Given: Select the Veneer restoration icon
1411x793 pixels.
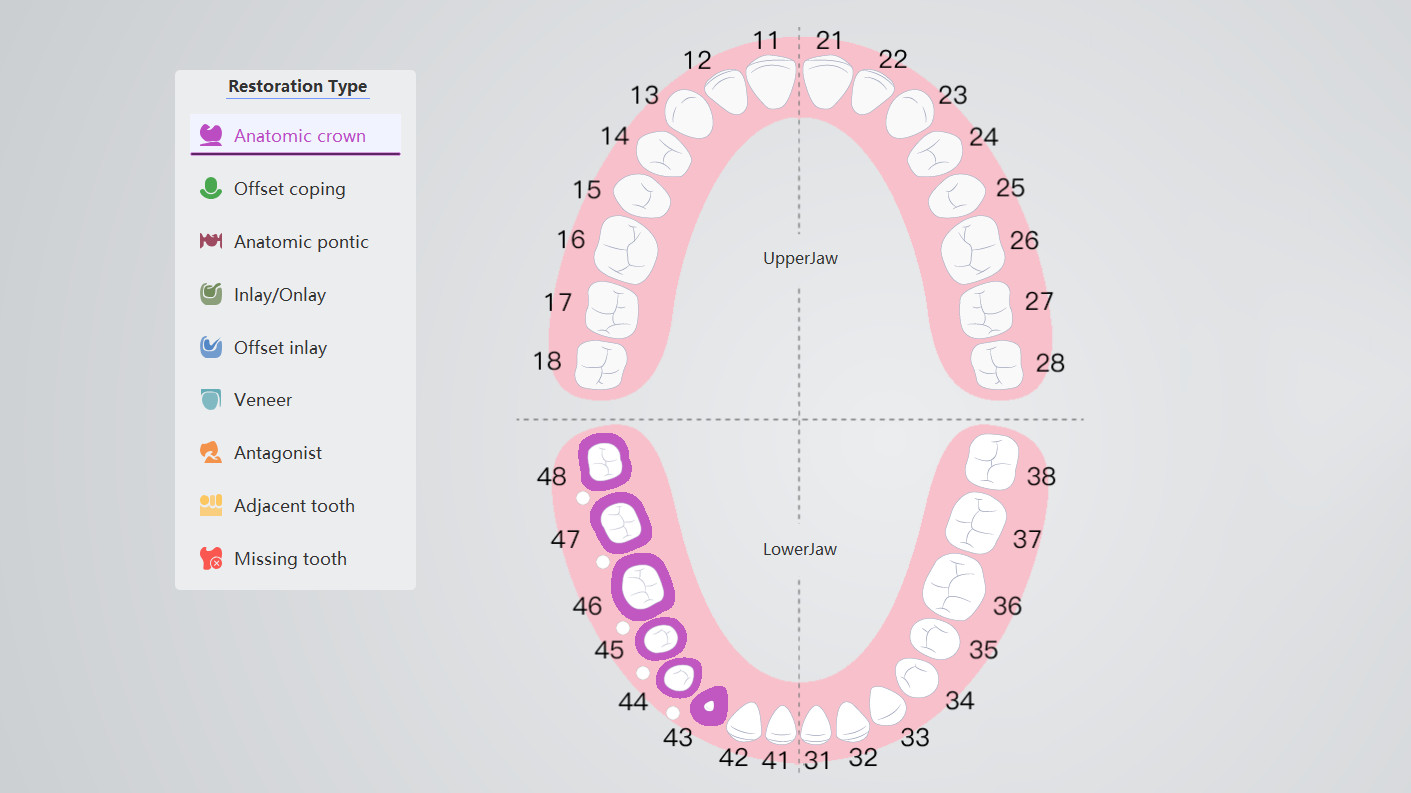Looking at the screenshot, I should tap(210, 399).
